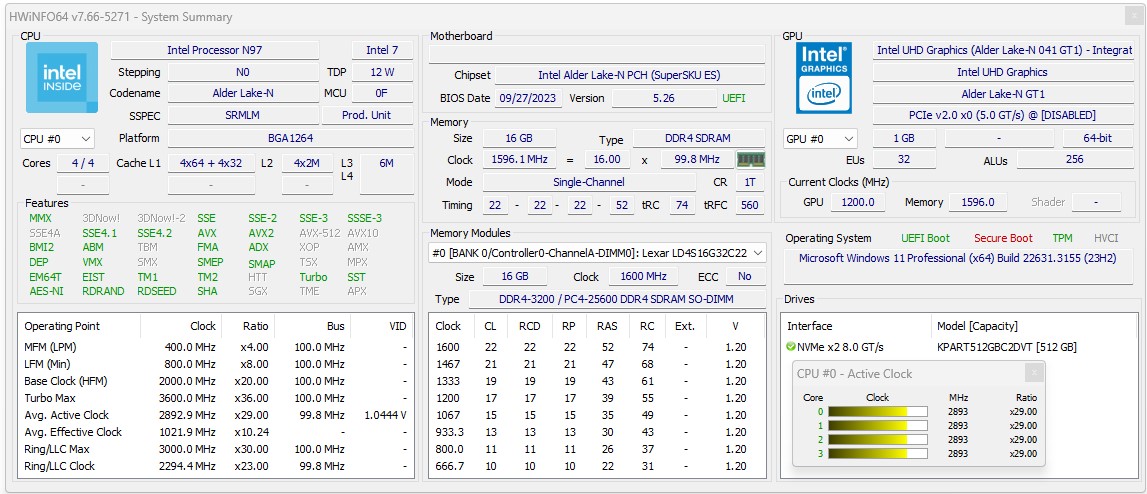Click the PCIe v2.0 x0 DISABLED field
The image size is (1147, 494).
point(1002,115)
